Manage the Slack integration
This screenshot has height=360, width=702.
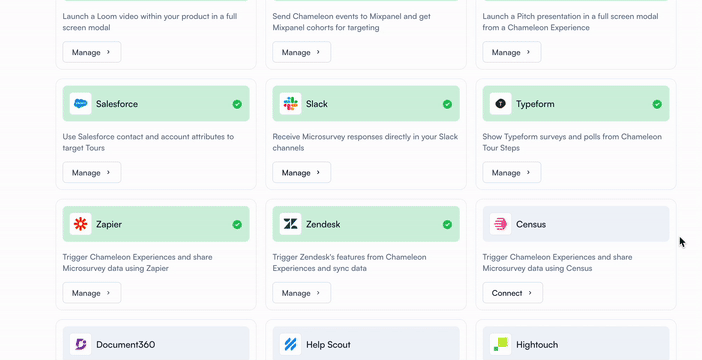(302, 172)
